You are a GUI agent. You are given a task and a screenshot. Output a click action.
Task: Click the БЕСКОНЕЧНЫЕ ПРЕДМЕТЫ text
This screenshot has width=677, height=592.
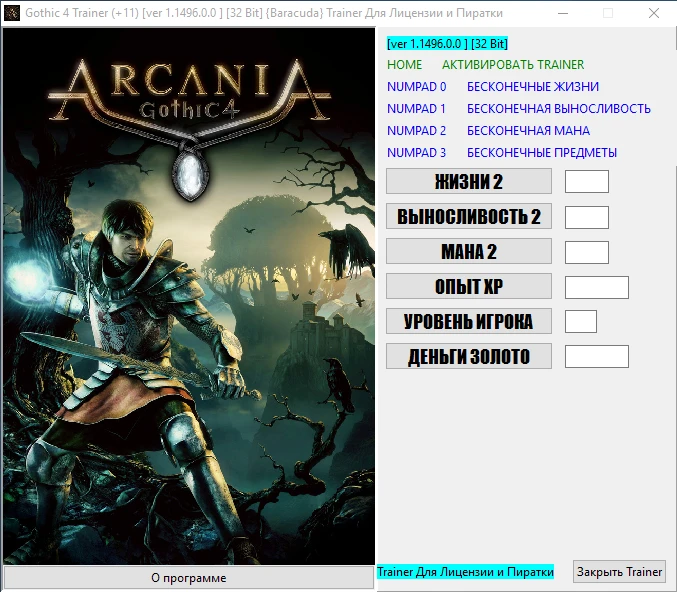[542, 153]
